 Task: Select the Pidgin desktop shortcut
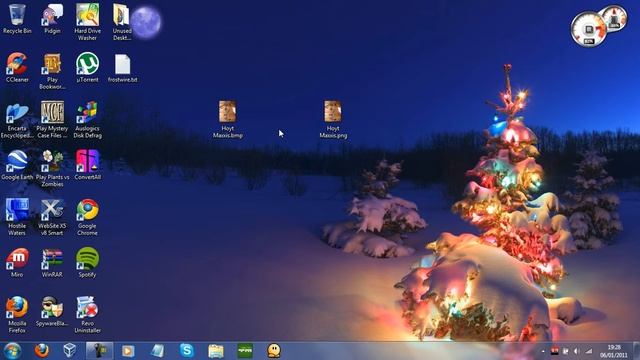click(x=52, y=18)
